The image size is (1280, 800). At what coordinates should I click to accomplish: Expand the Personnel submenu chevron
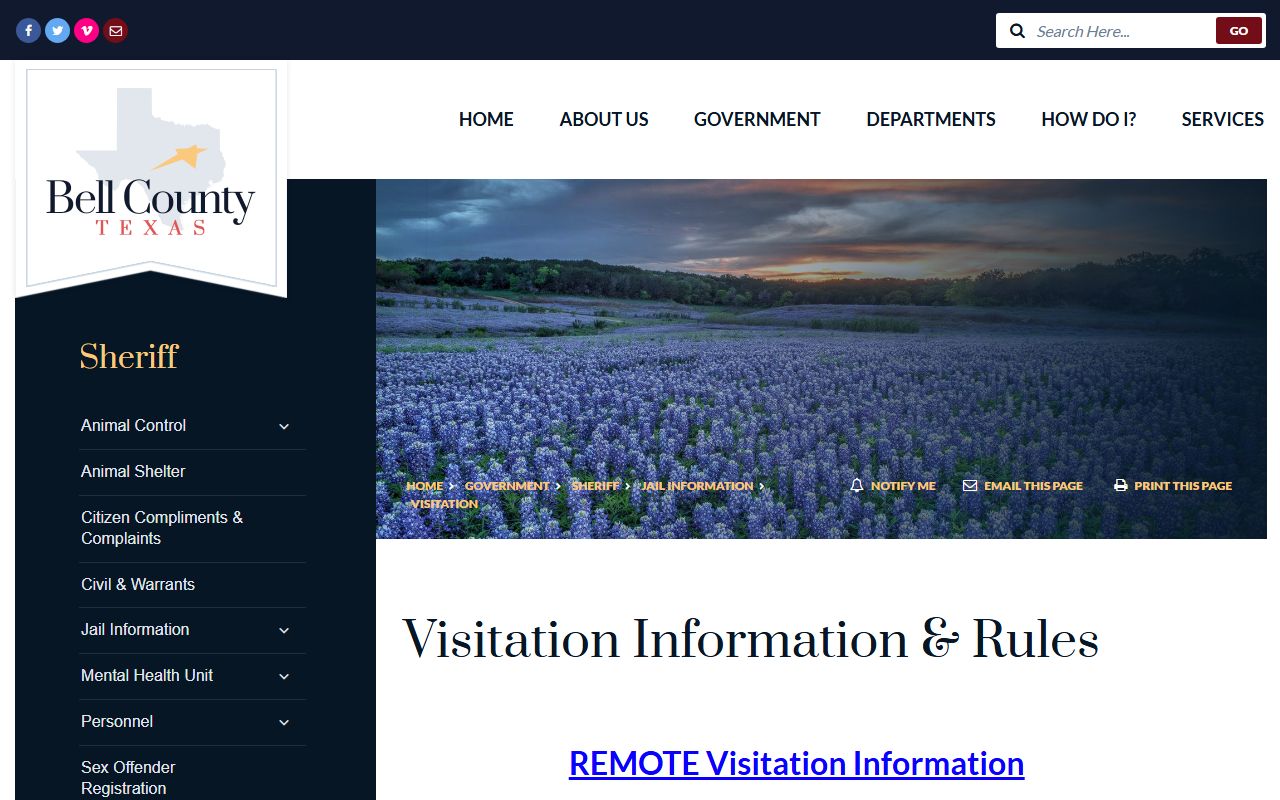(x=284, y=723)
